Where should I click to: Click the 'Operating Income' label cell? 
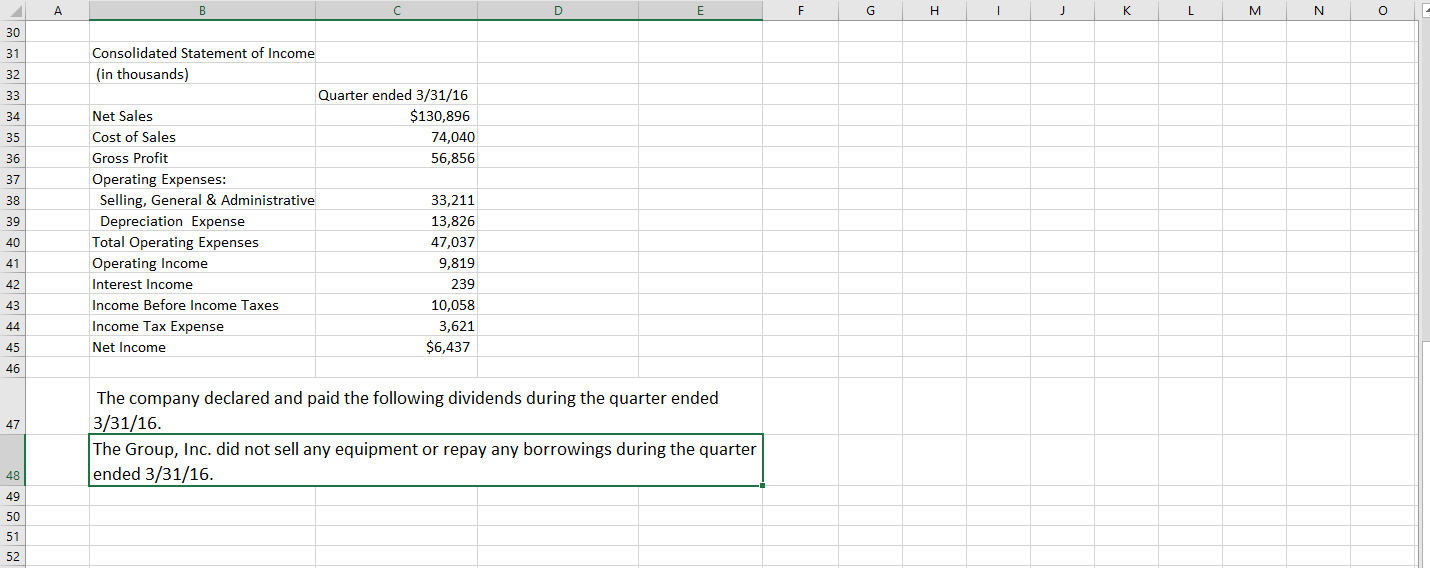click(x=202, y=263)
